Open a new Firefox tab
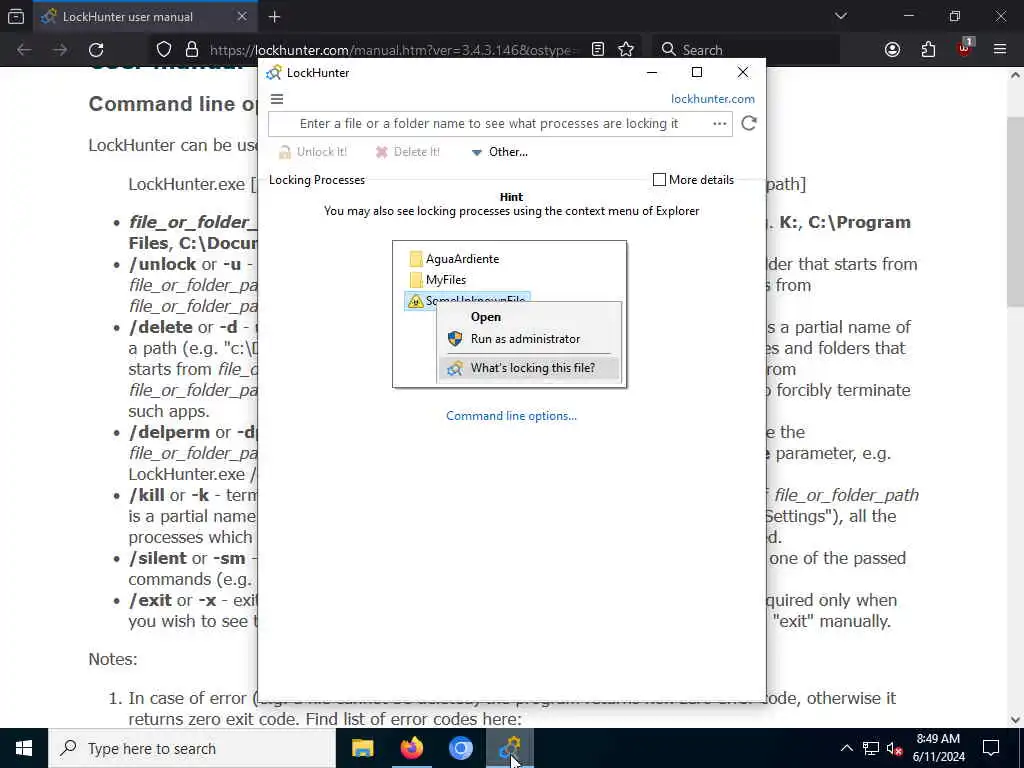 click(274, 17)
